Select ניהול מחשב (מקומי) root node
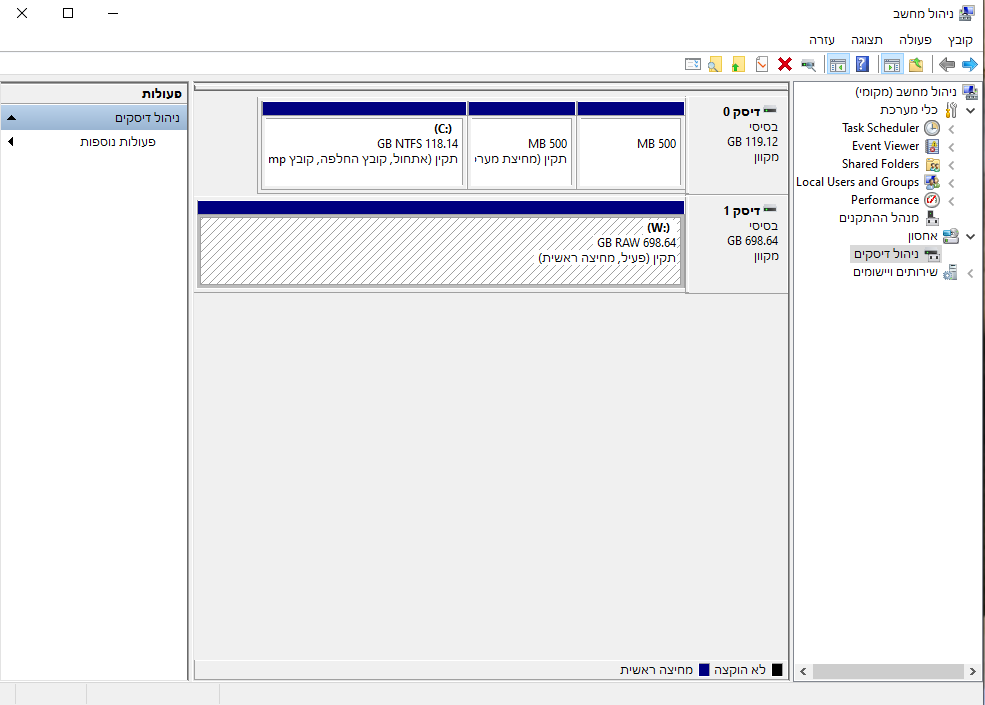Screen dimensions: 985x705 (x=906, y=92)
